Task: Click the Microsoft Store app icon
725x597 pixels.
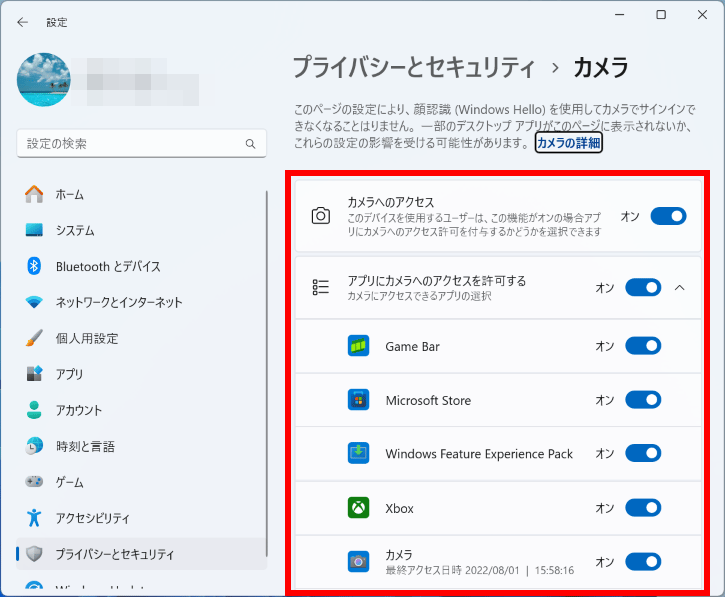Action: [x=358, y=400]
